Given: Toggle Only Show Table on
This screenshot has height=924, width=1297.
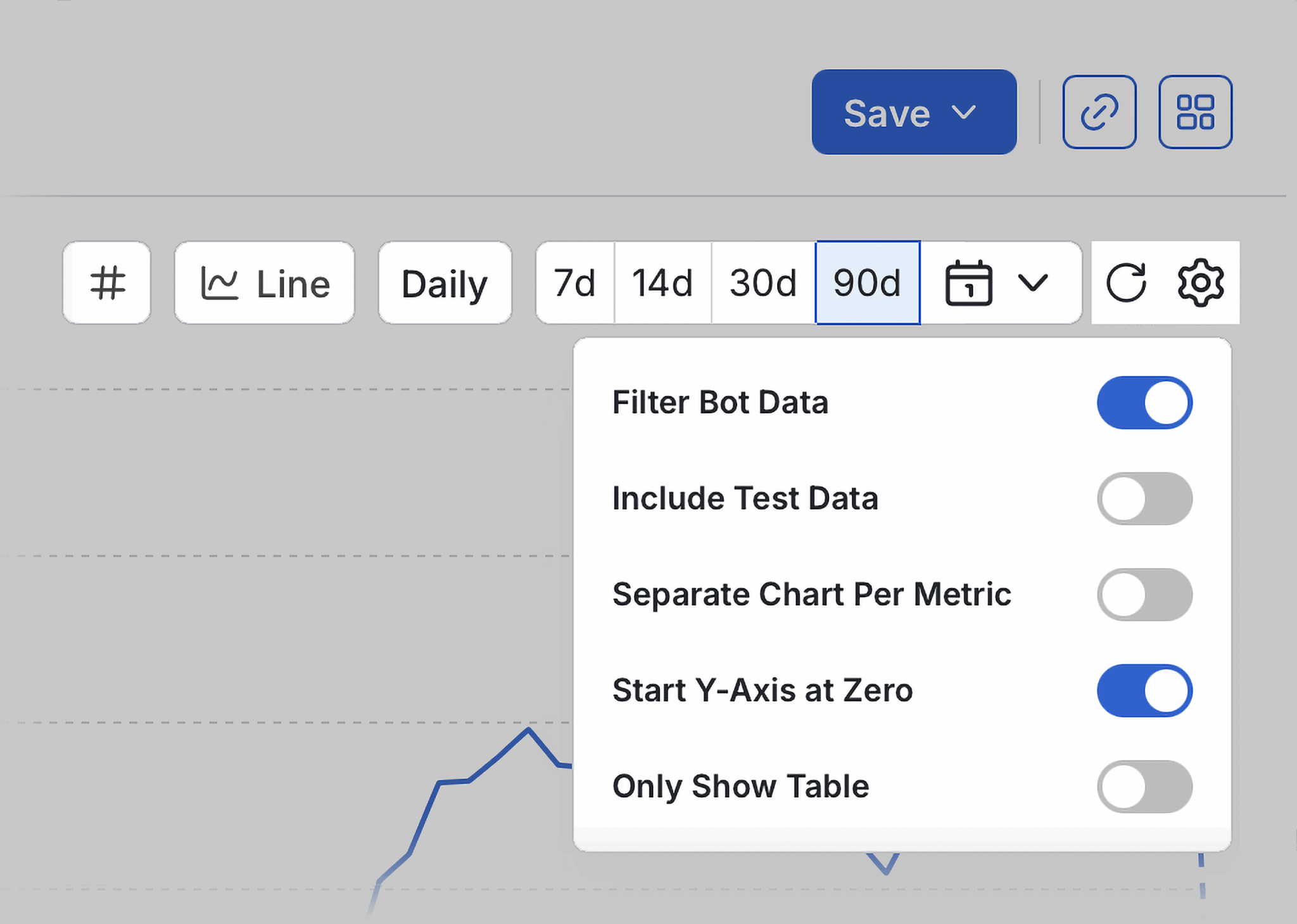Looking at the screenshot, I should pos(1144,787).
